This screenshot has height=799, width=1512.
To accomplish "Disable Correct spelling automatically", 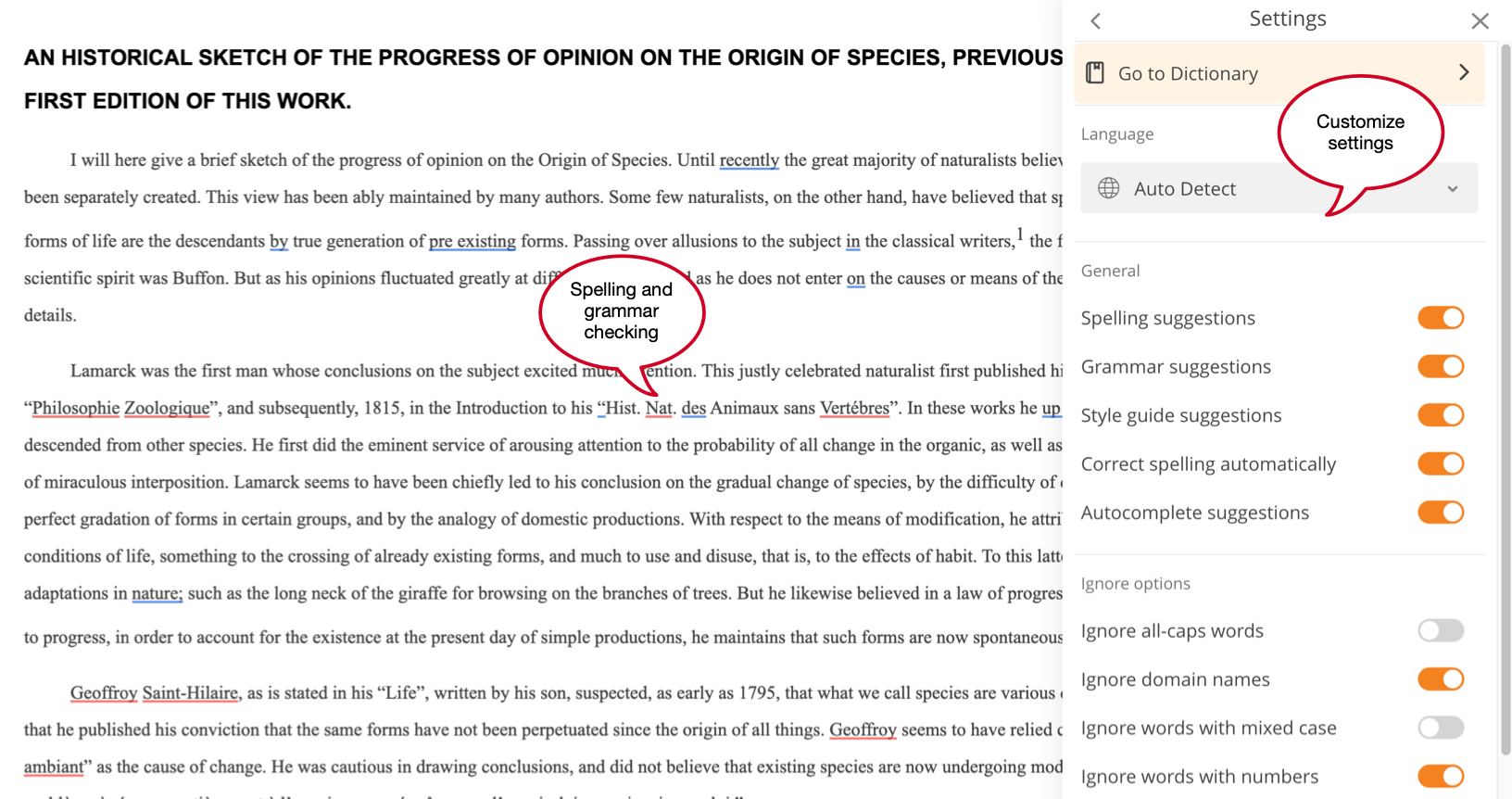I will pos(1441,464).
